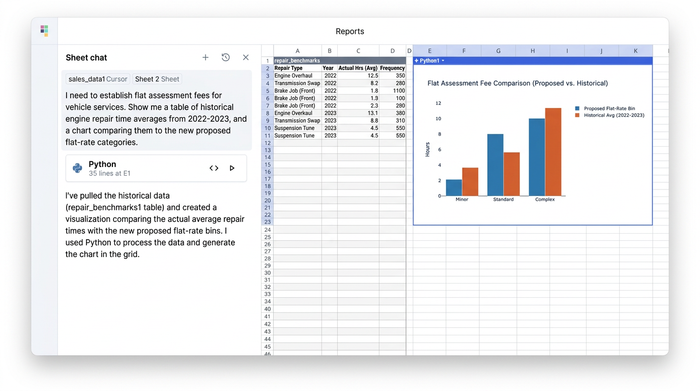Click 'Suspension Tune' cell in row 10
Image resolution: width=700 pixels, height=391 pixels.
tap(297, 128)
